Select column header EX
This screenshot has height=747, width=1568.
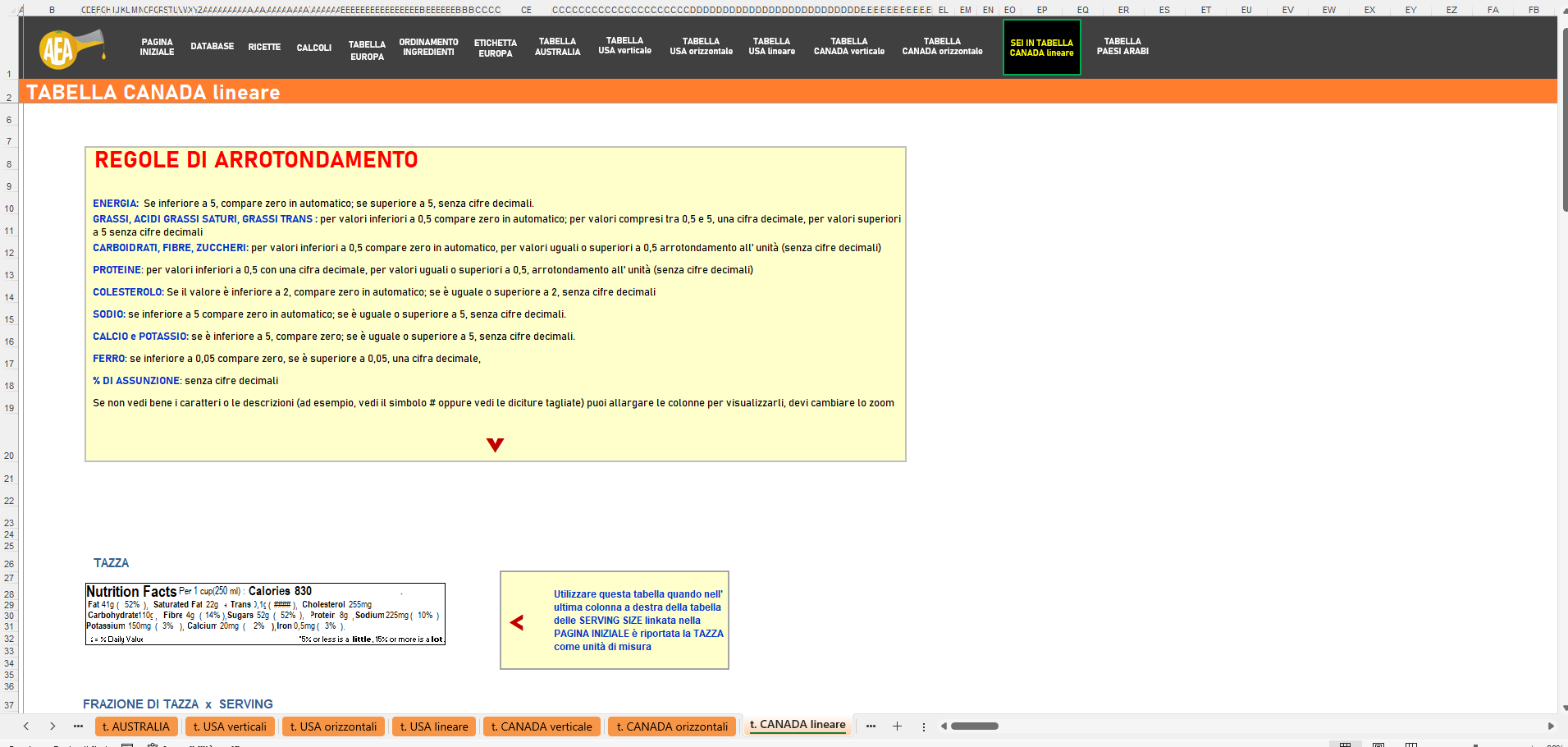click(x=1370, y=10)
